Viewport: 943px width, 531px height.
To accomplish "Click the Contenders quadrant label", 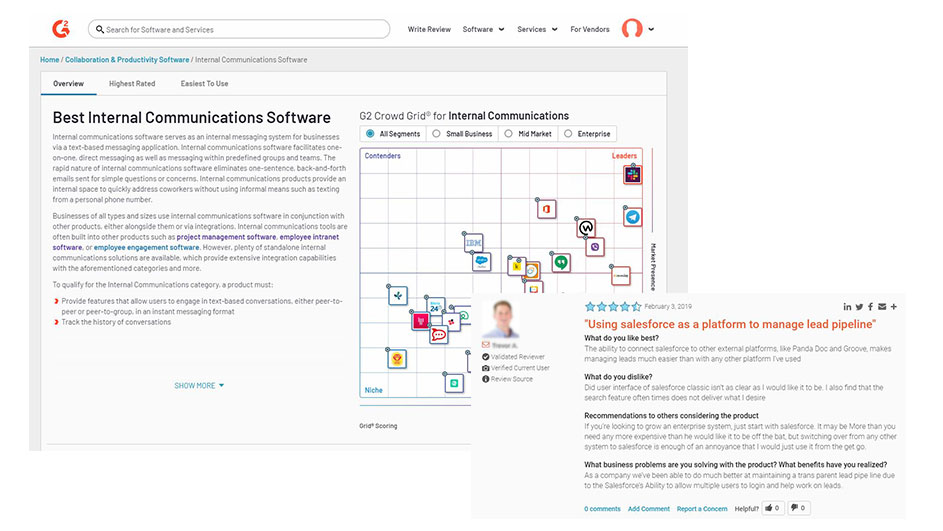I will pos(382,156).
